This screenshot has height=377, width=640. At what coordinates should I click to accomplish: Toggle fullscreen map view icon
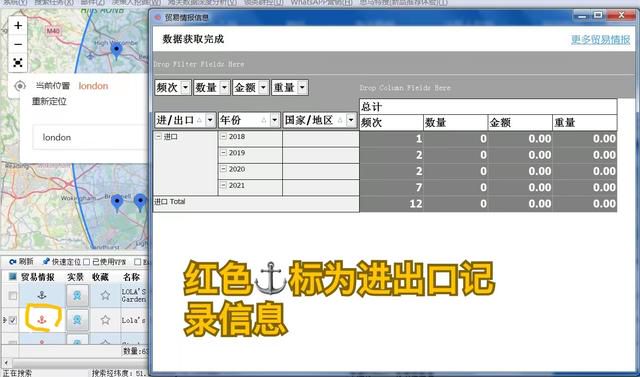click(x=18, y=62)
